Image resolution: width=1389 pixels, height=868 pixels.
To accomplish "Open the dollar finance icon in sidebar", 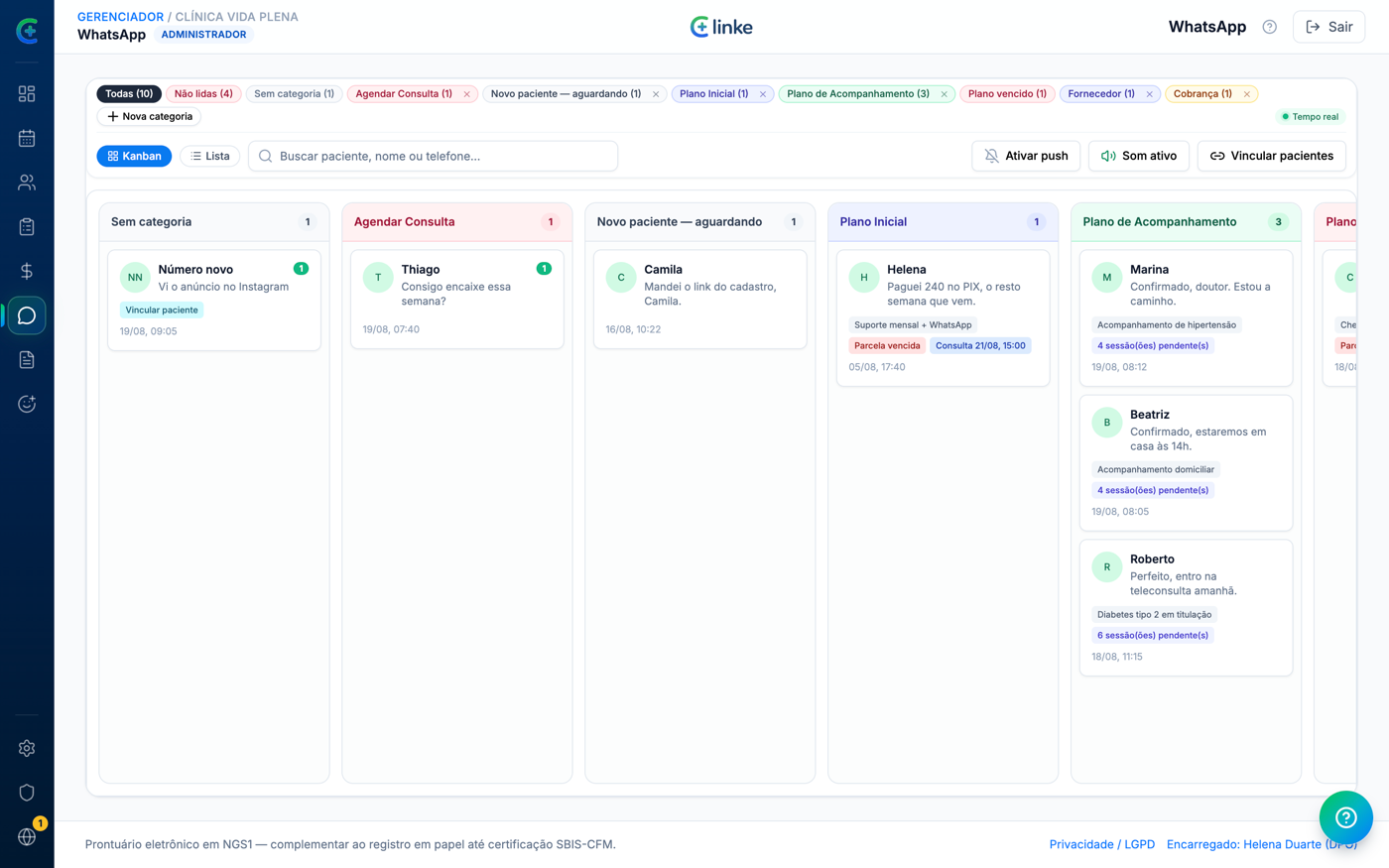I will point(27,271).
